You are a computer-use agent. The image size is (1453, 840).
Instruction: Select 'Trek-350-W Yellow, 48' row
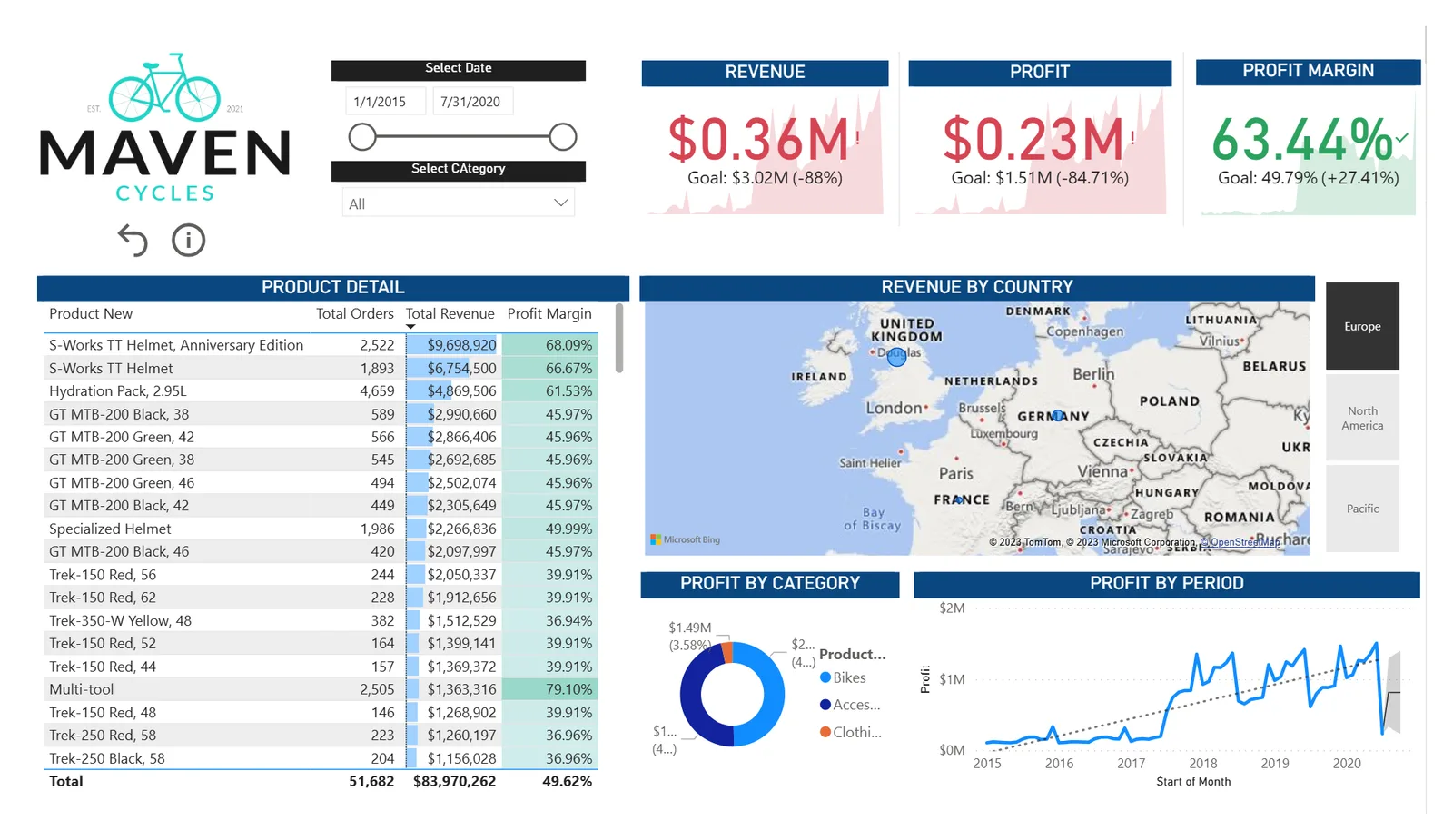(321, 620)
